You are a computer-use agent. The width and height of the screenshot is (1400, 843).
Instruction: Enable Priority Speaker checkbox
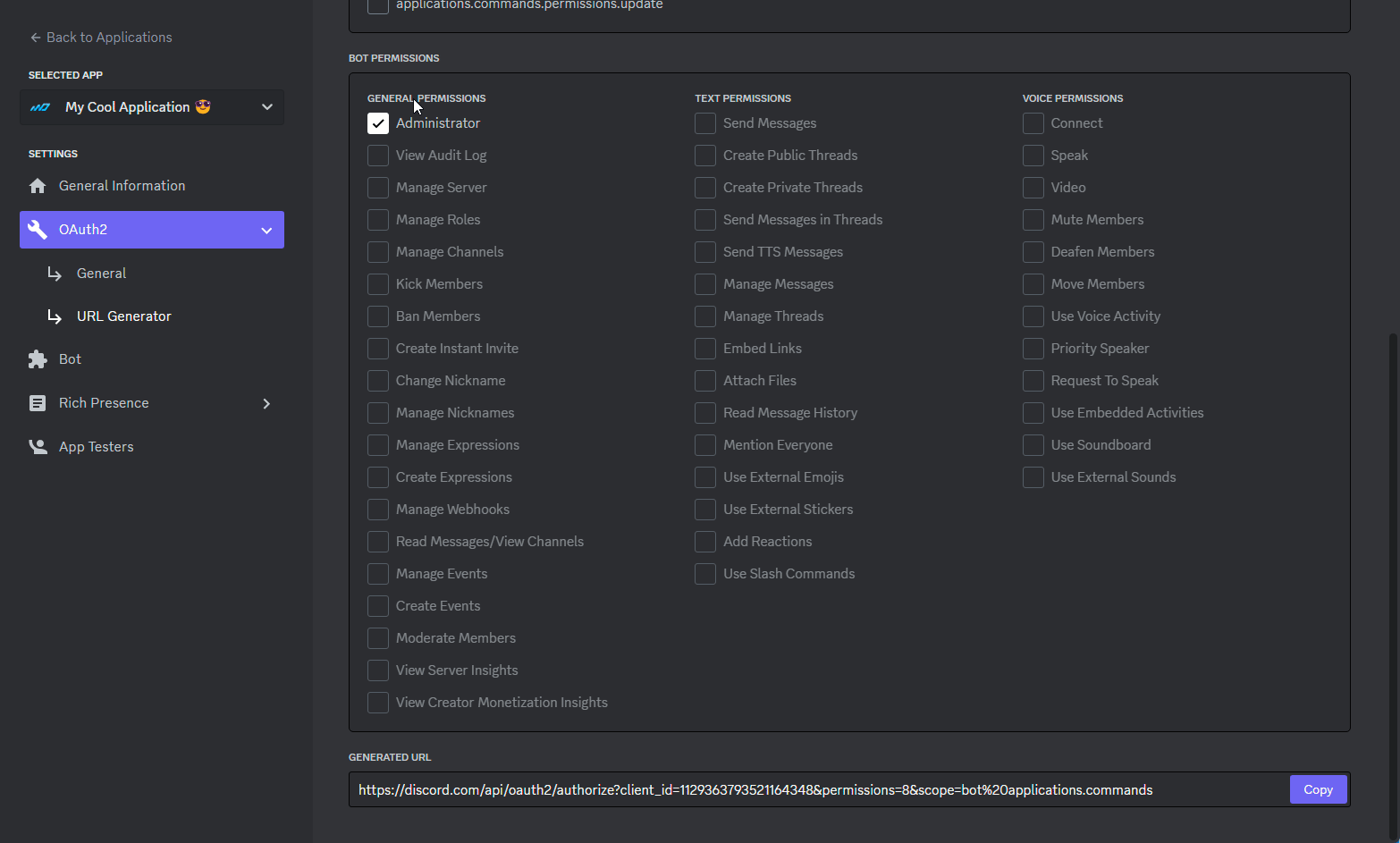coord(1033,349)
